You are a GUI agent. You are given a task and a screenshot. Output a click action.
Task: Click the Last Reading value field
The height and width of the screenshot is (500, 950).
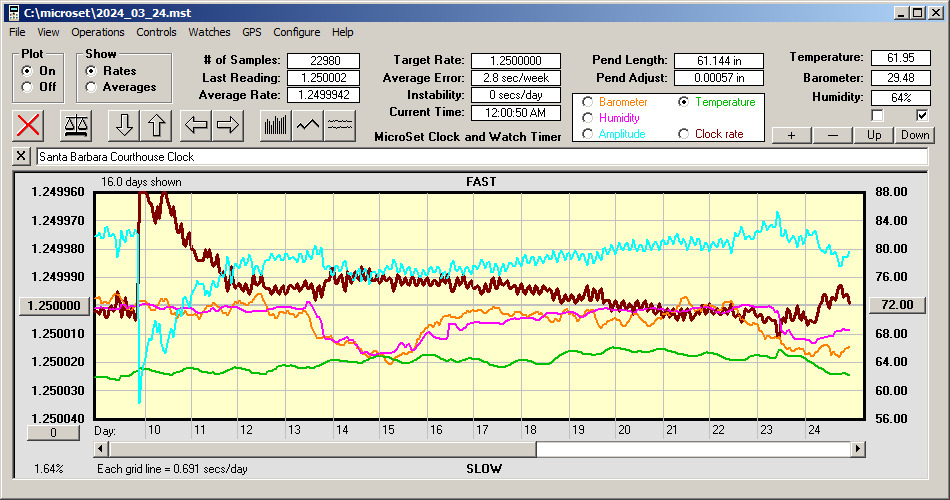[323, 78]
